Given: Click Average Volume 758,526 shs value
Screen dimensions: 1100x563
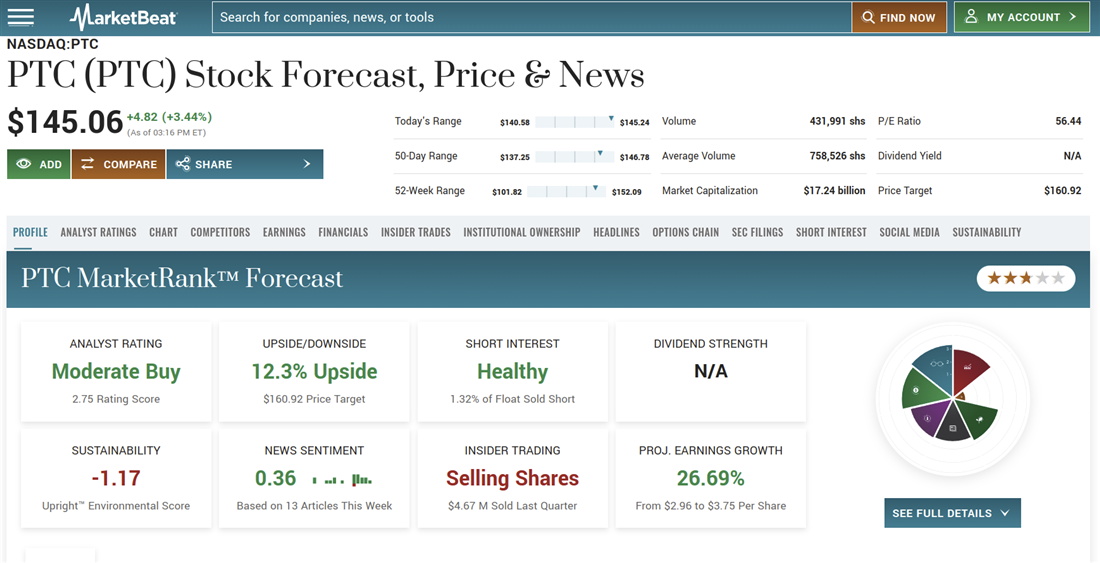Looking at the screenshot, I should [838, 156].
